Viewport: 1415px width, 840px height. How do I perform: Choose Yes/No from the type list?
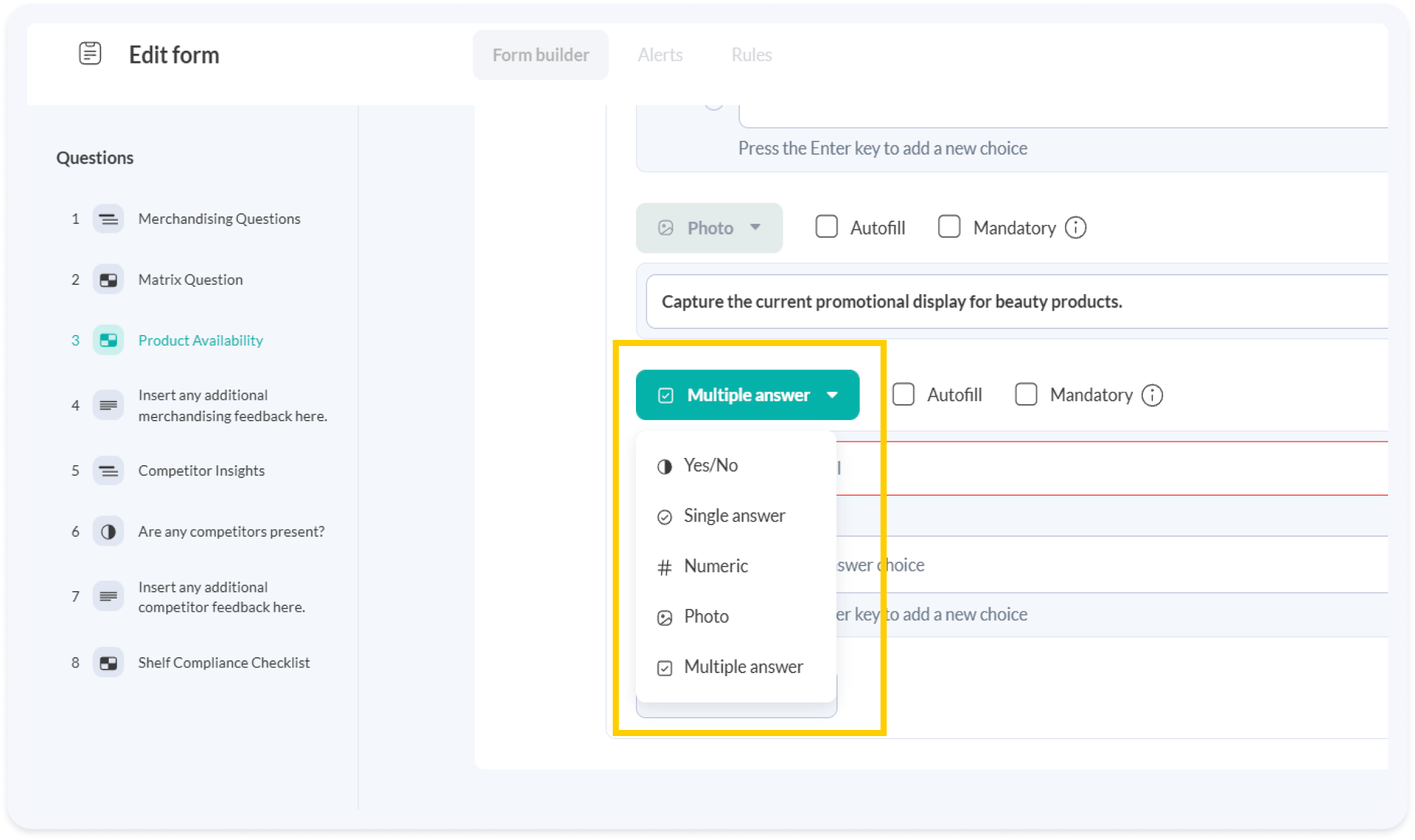click(x=711, y=465)
